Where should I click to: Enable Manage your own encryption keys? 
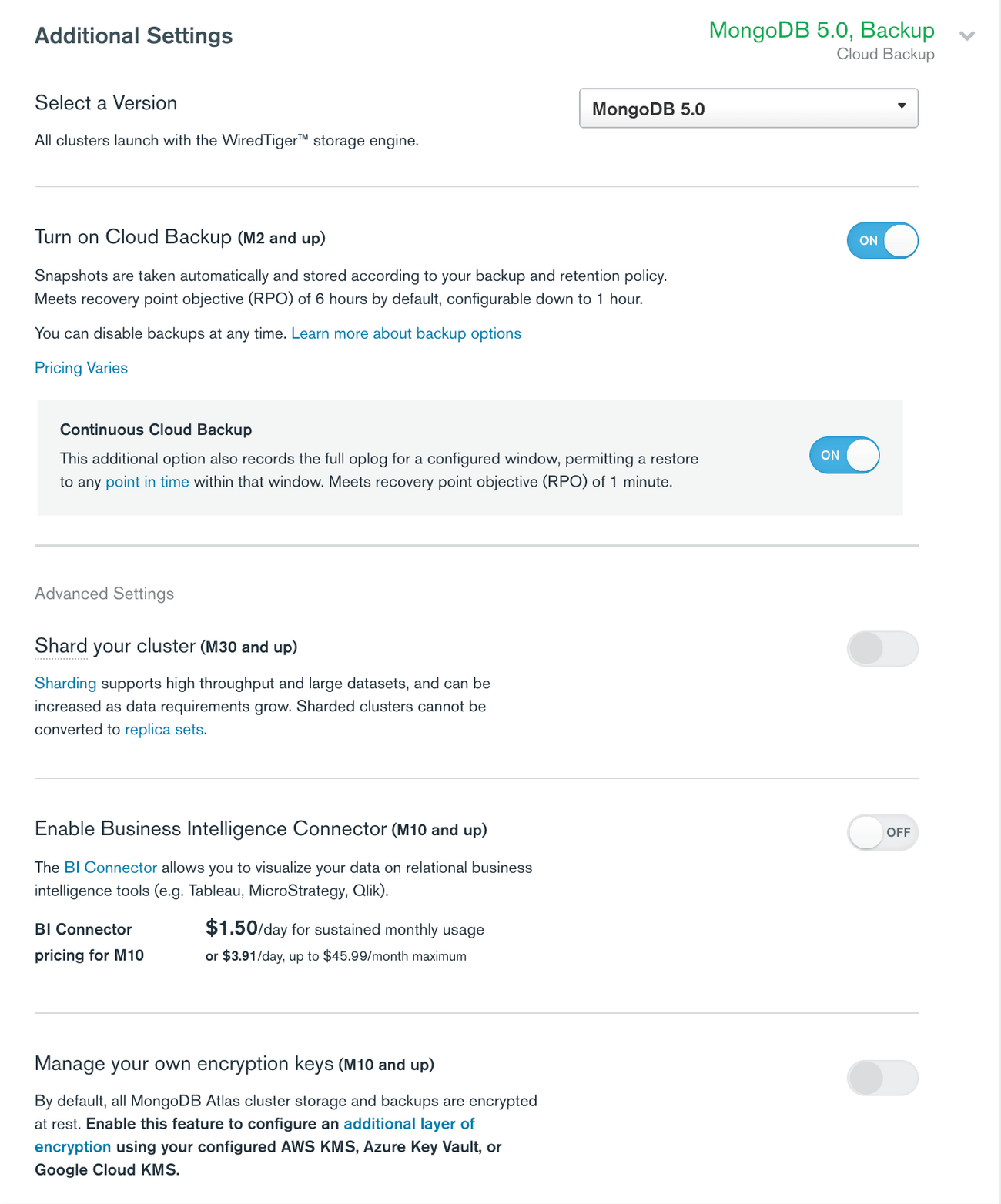[882, 1078]
